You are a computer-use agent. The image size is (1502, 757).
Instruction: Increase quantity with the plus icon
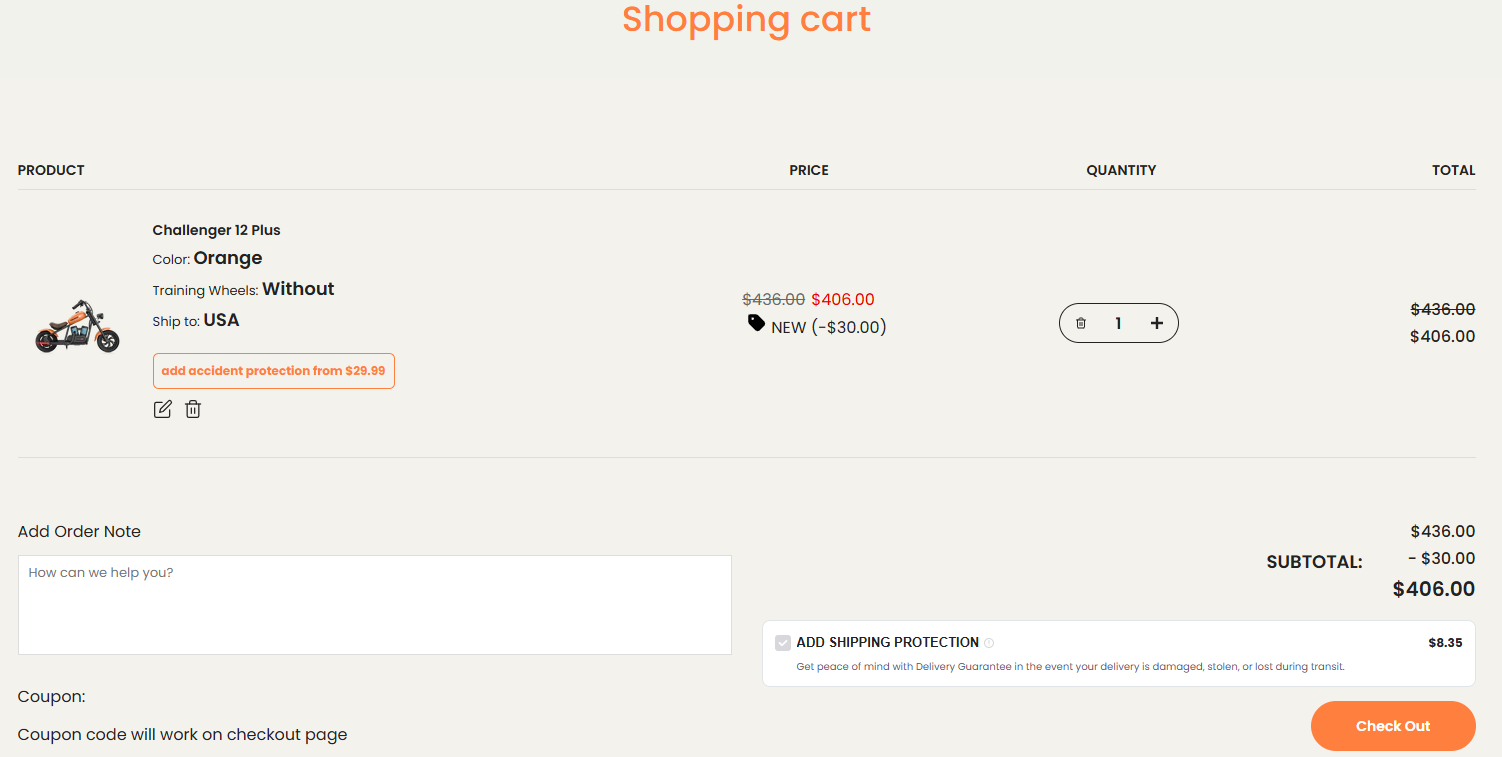[x=1157, y=323]
